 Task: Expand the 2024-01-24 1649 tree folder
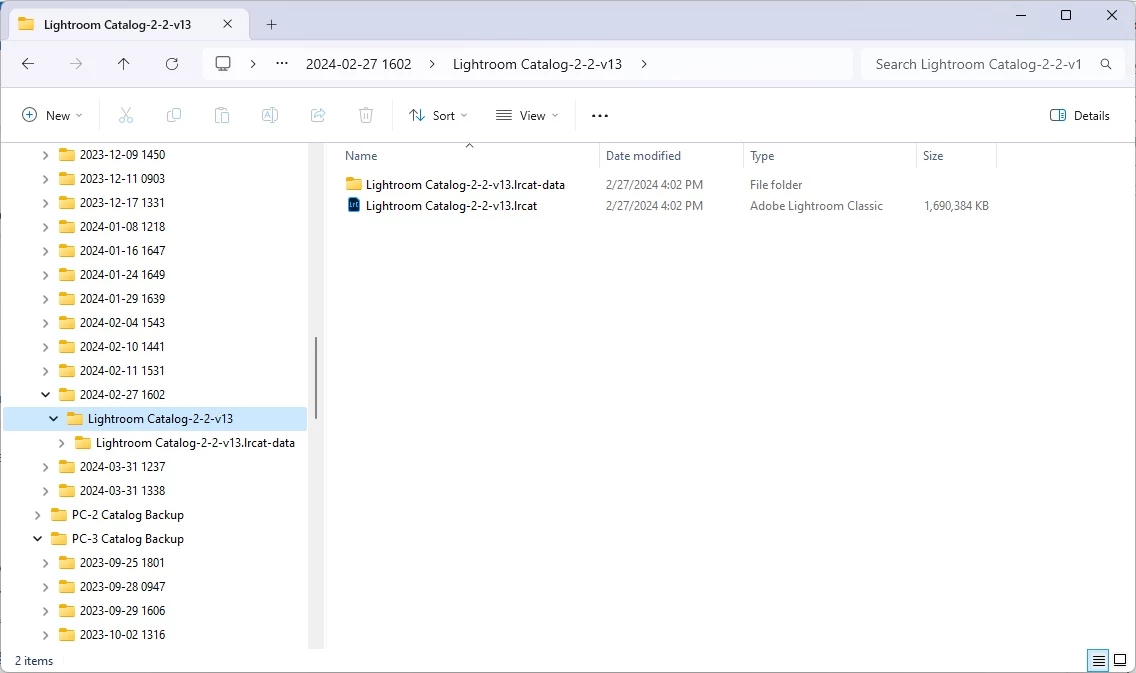46,275
